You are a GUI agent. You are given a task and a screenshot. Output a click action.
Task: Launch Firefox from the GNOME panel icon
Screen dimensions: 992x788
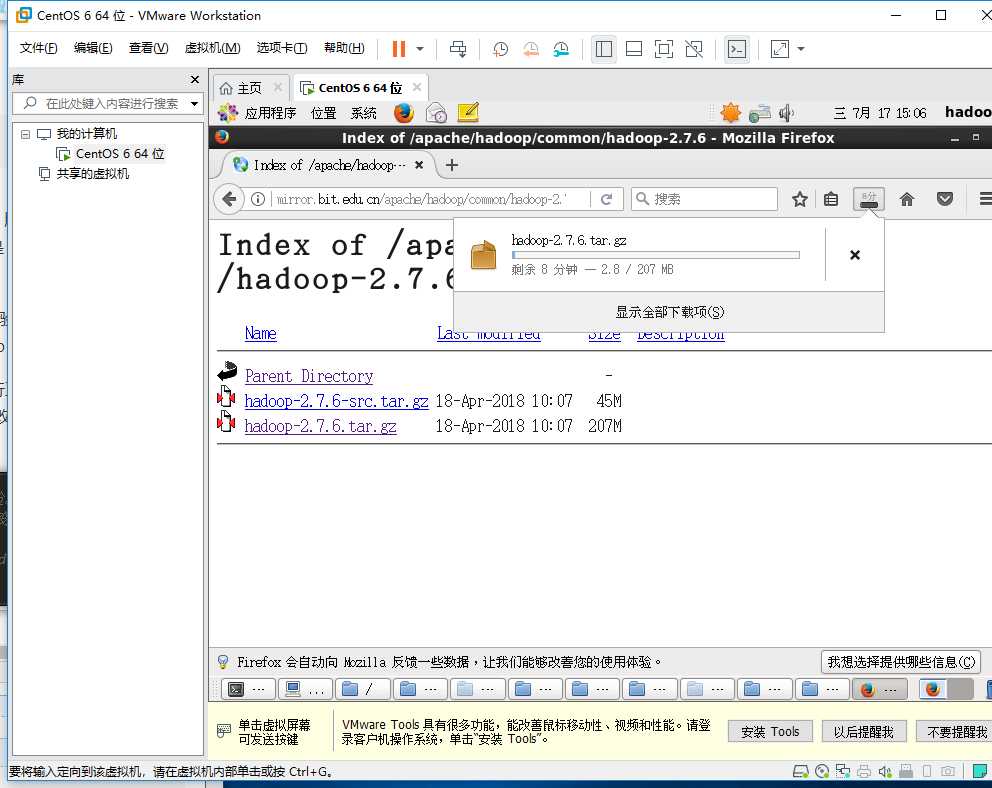[x=403, y=113]
